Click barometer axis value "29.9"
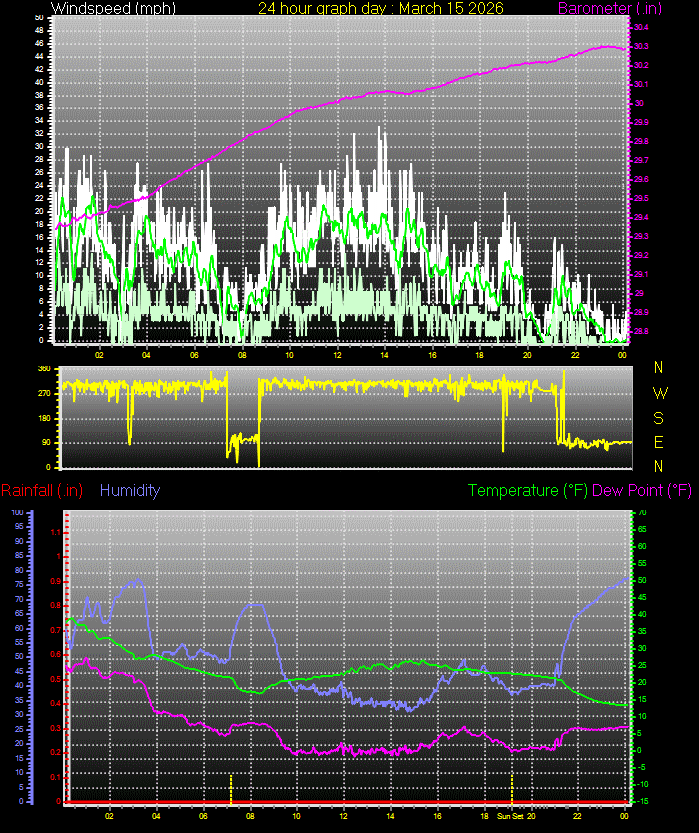Viewport: 699px width, 833px height. (641, 122)
